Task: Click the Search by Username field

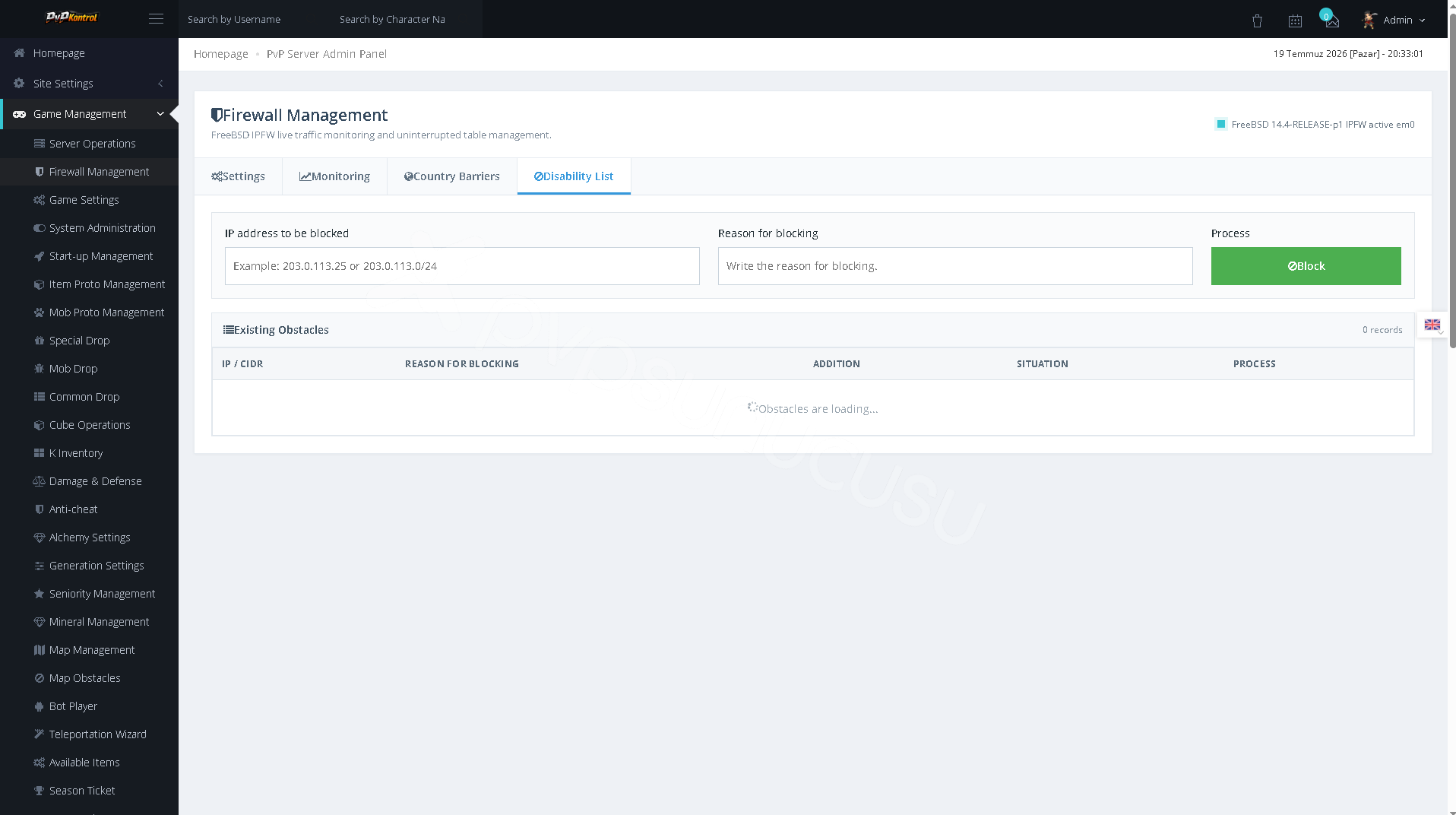Action: click(x=255, y=19)
